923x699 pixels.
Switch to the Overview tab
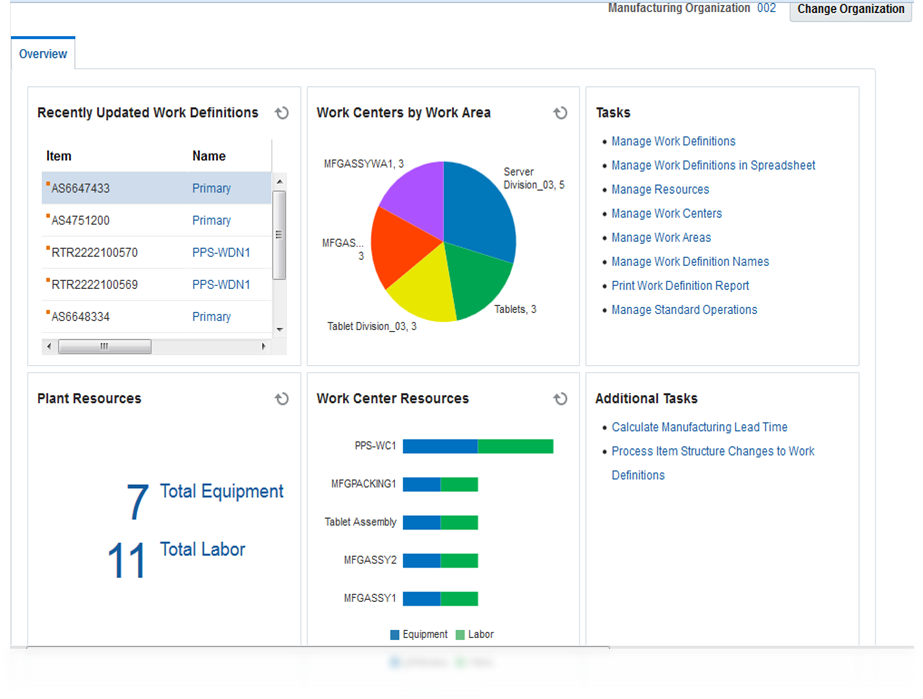click(43, 54)
